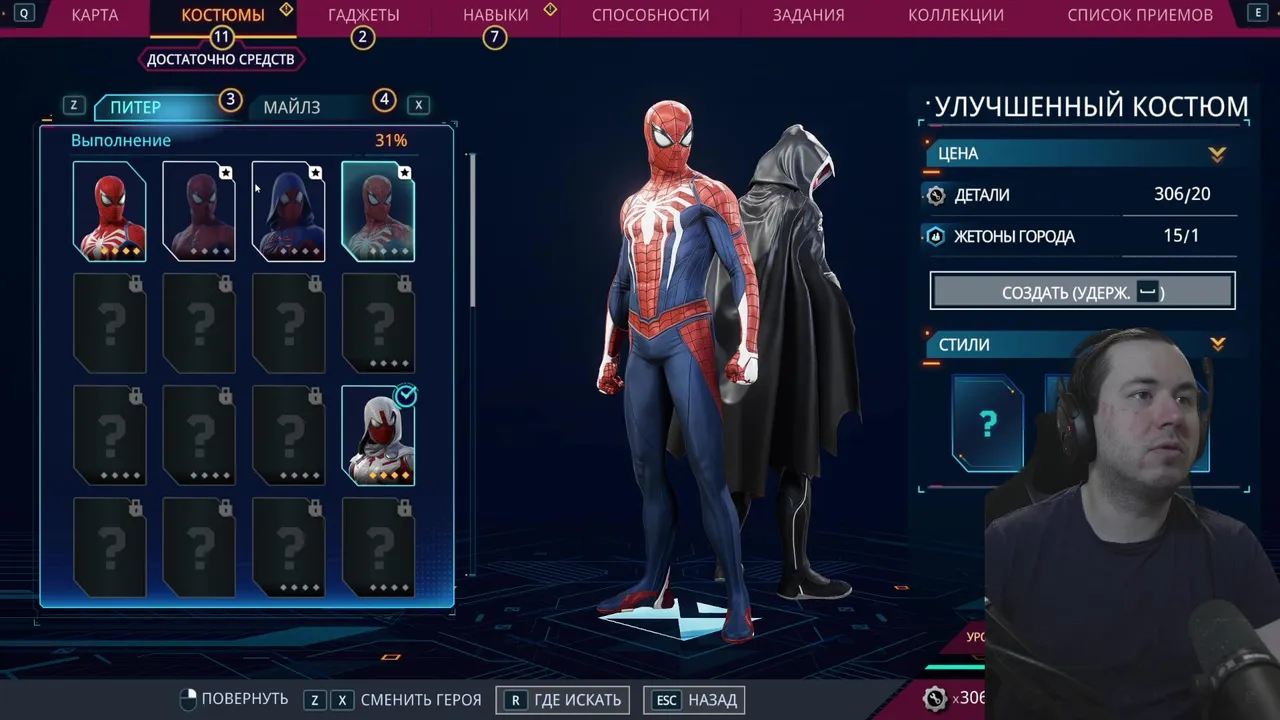Click the badge 11 under КОСТЮМЫ

click(x=221, y=37)
